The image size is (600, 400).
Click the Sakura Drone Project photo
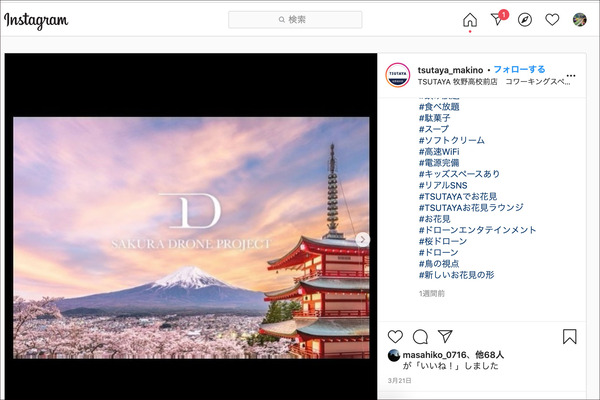click(x=191, y=238)
